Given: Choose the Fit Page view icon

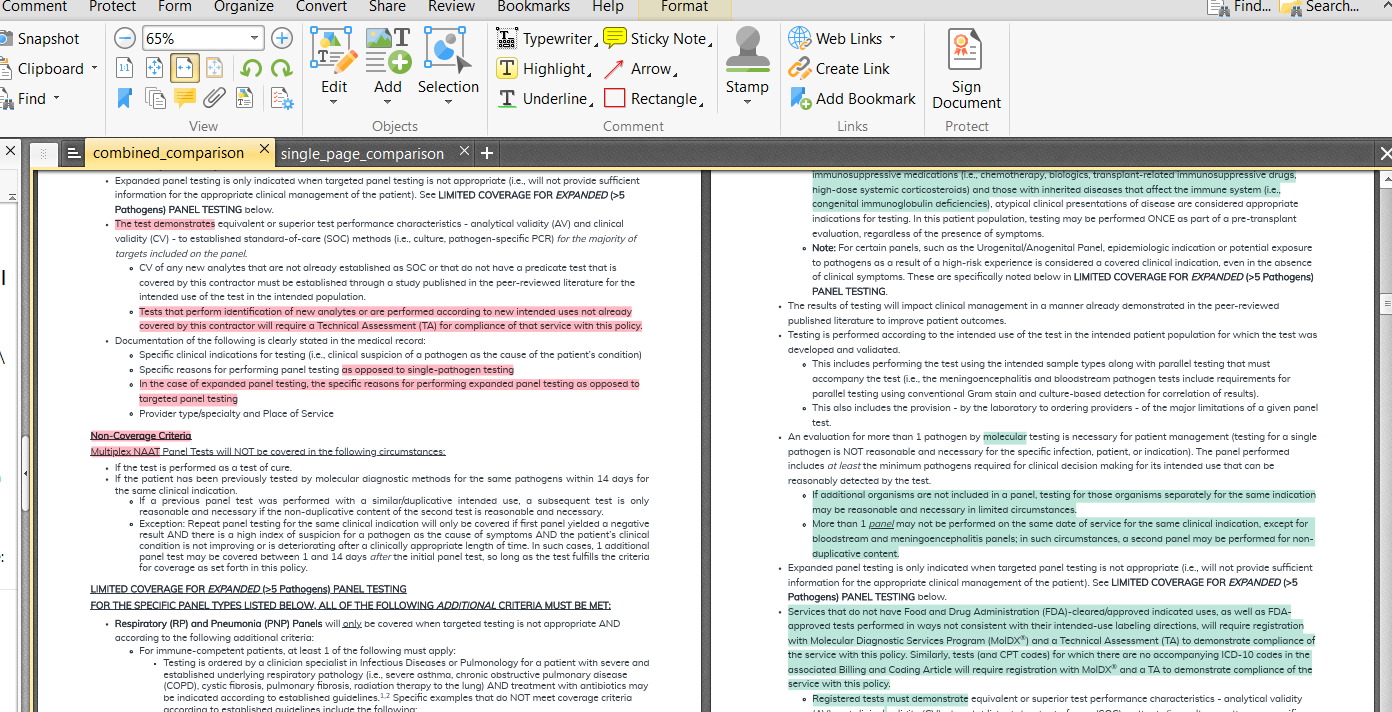Looking at the screenshot, I should 155,68.
